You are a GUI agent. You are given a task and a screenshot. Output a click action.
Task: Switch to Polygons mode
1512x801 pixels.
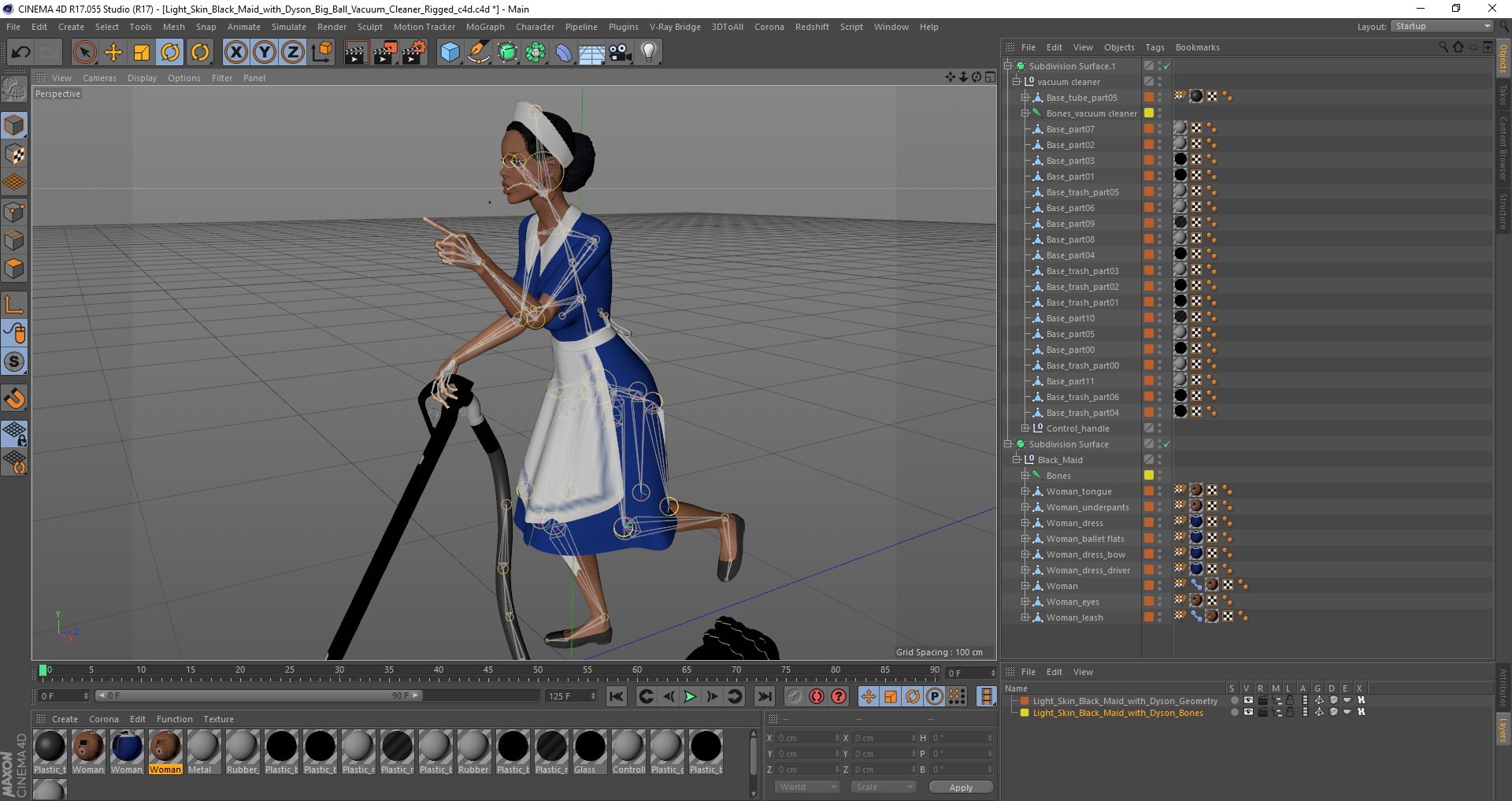click(14, 269)
